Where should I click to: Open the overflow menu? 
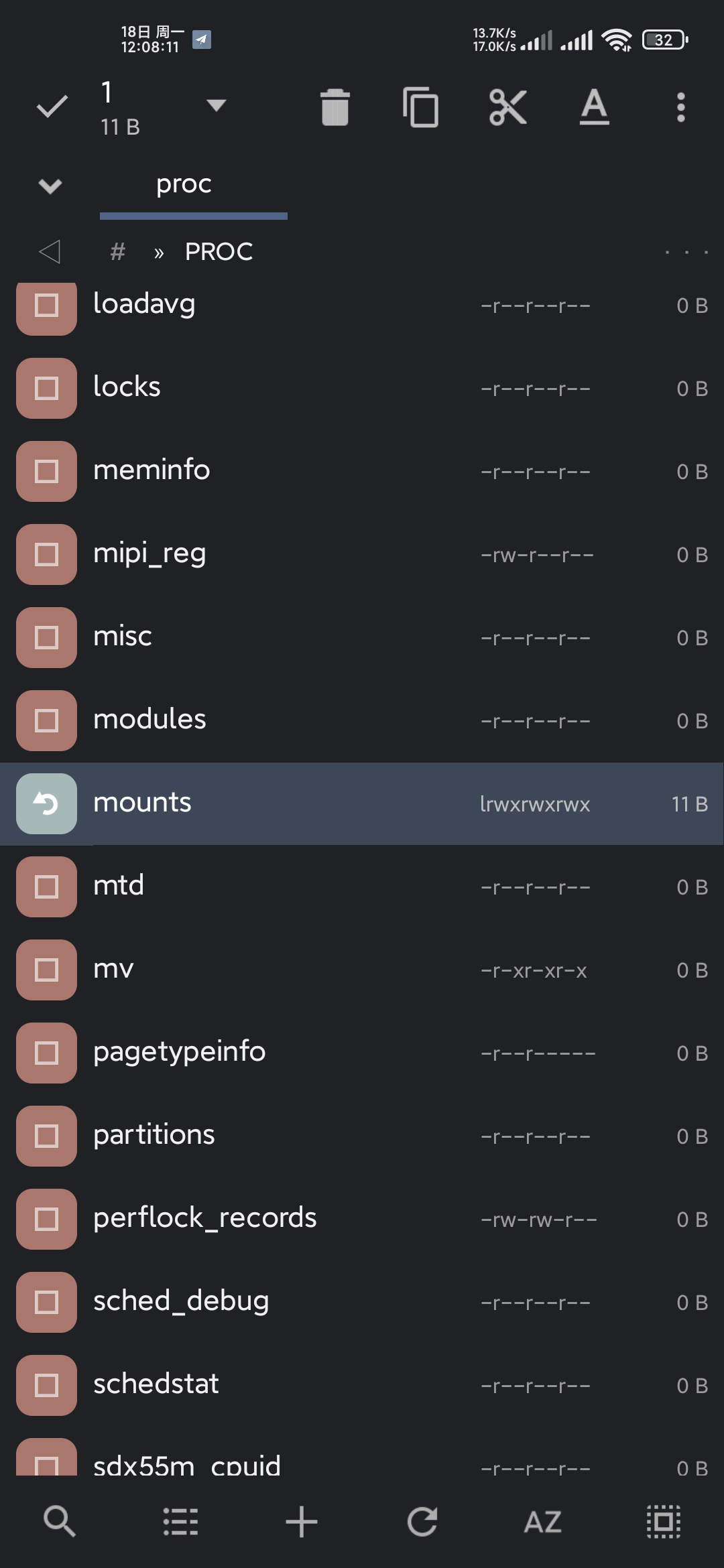point(680,107)
